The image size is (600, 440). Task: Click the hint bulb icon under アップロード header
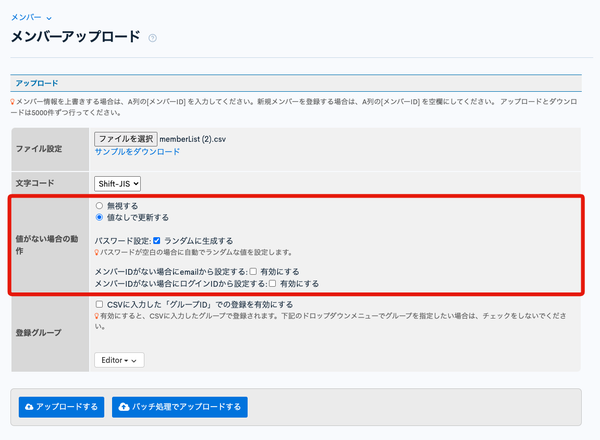pos(13,102)
